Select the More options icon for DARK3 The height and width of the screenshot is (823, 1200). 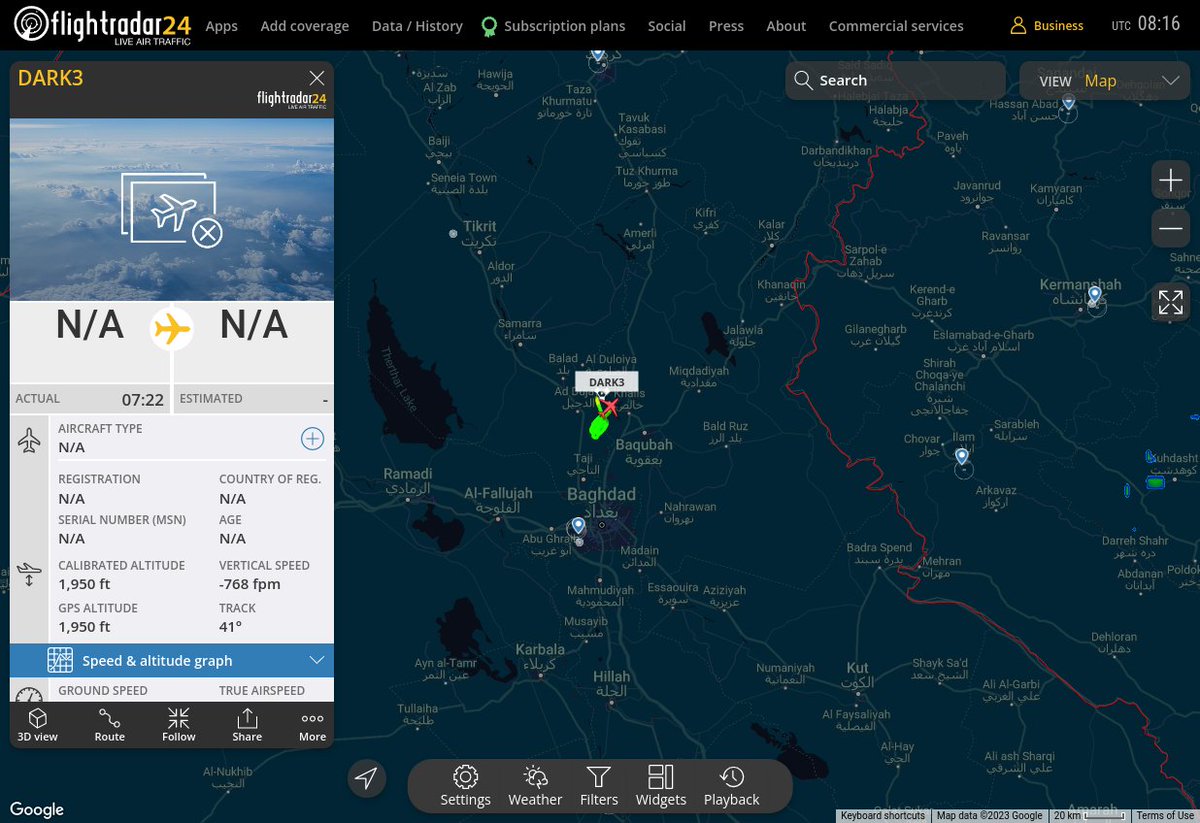coord(311,723)
